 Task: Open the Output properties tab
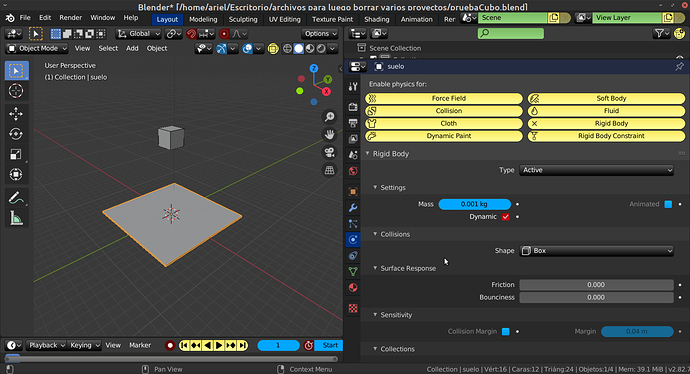point(353,123)
